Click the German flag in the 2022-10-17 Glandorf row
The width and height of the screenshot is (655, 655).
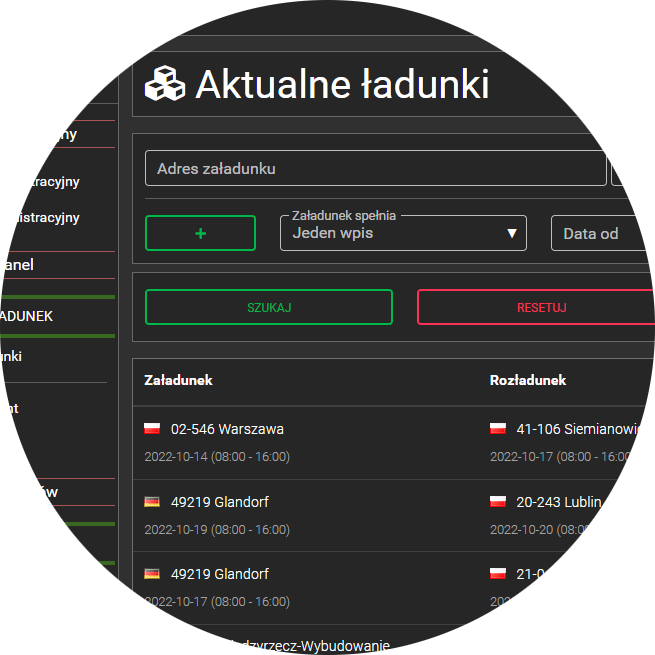pyautogui.click(x=152, y=574)
